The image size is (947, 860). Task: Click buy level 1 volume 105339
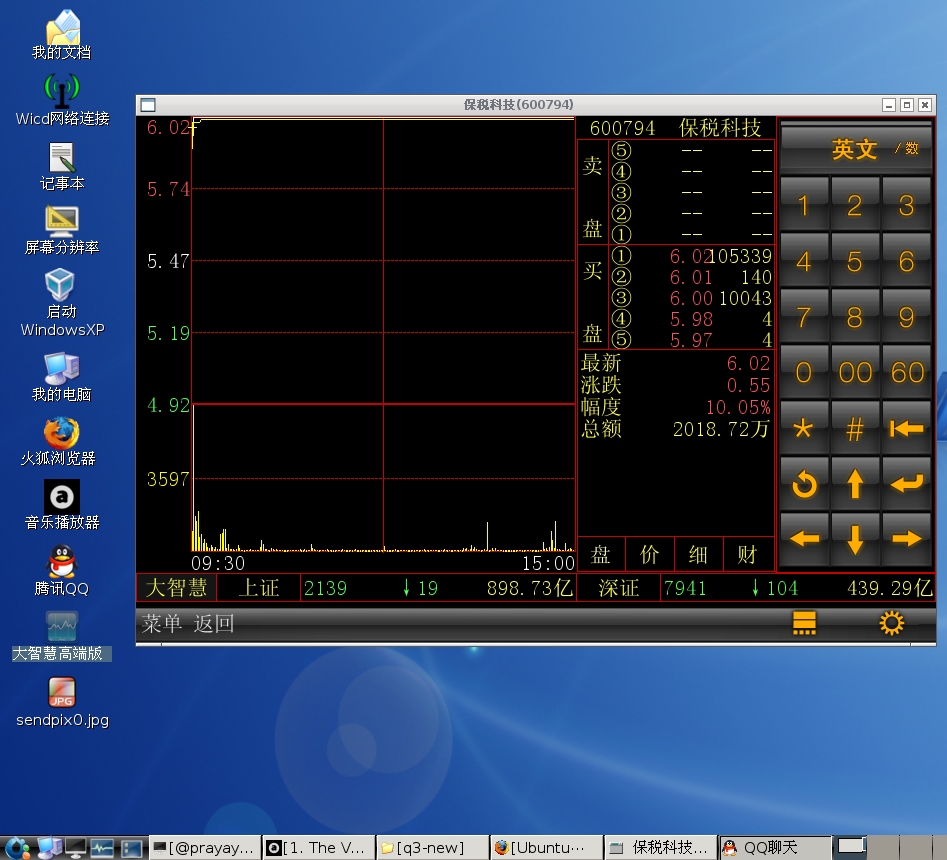[741, 256]
